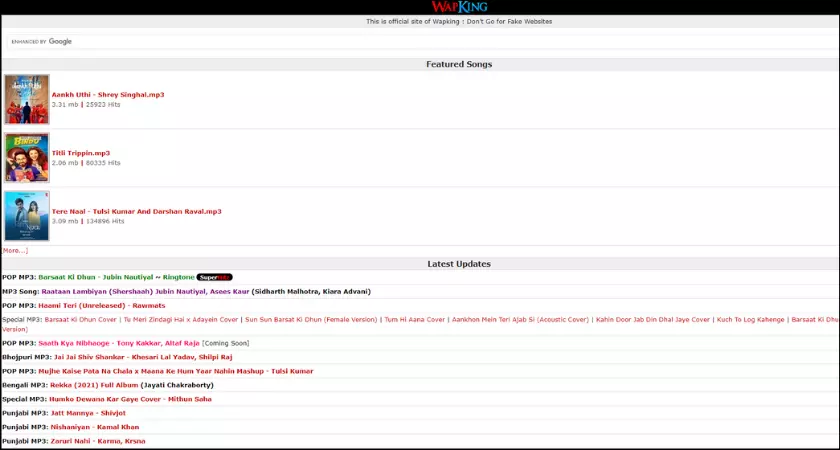Open Tu Meri Zindagi Hai x Adayein Cover
The image size is (840, 450).
[x=181, y=320]
